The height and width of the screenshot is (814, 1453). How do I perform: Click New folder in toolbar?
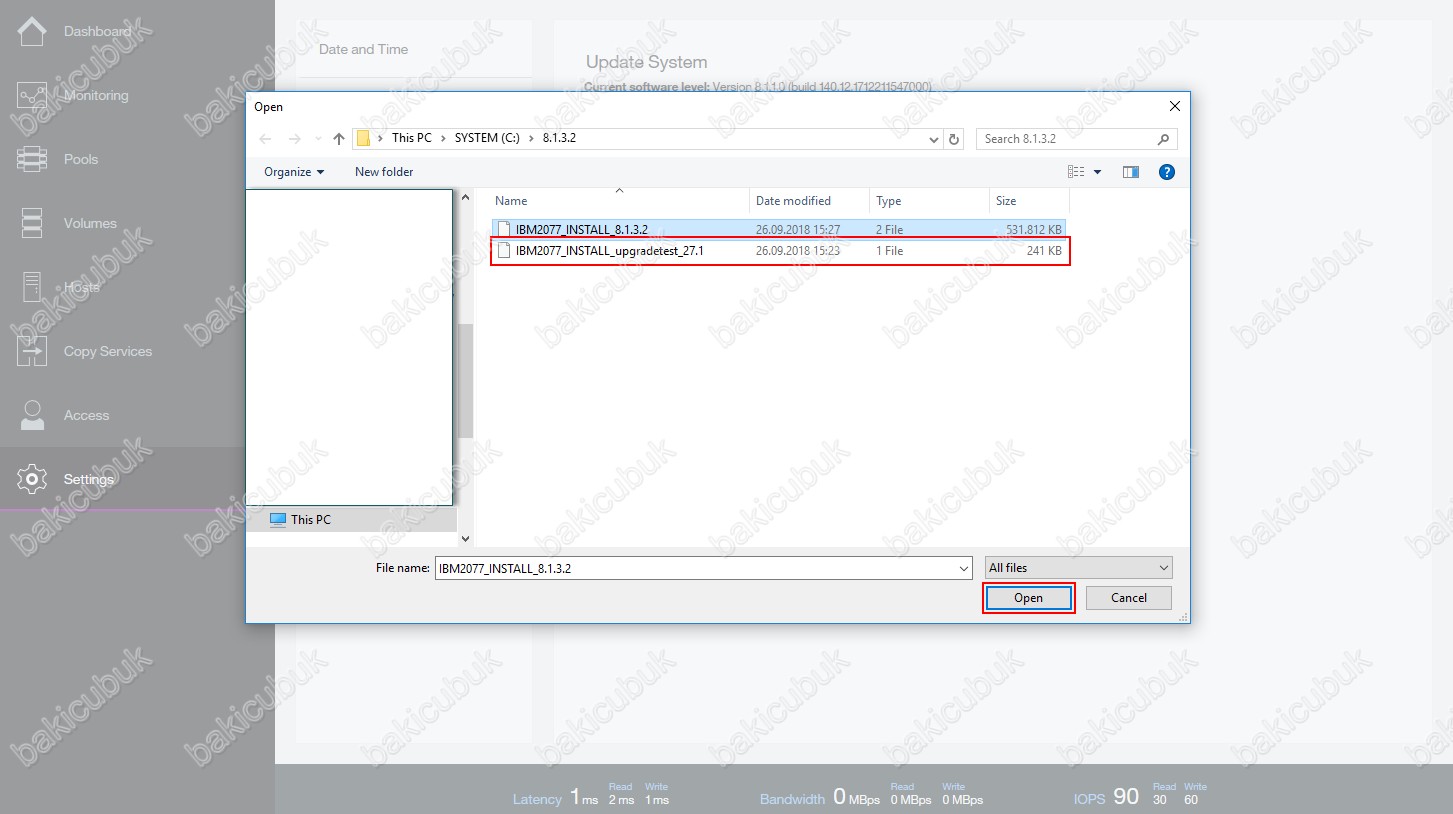[384, 172]
